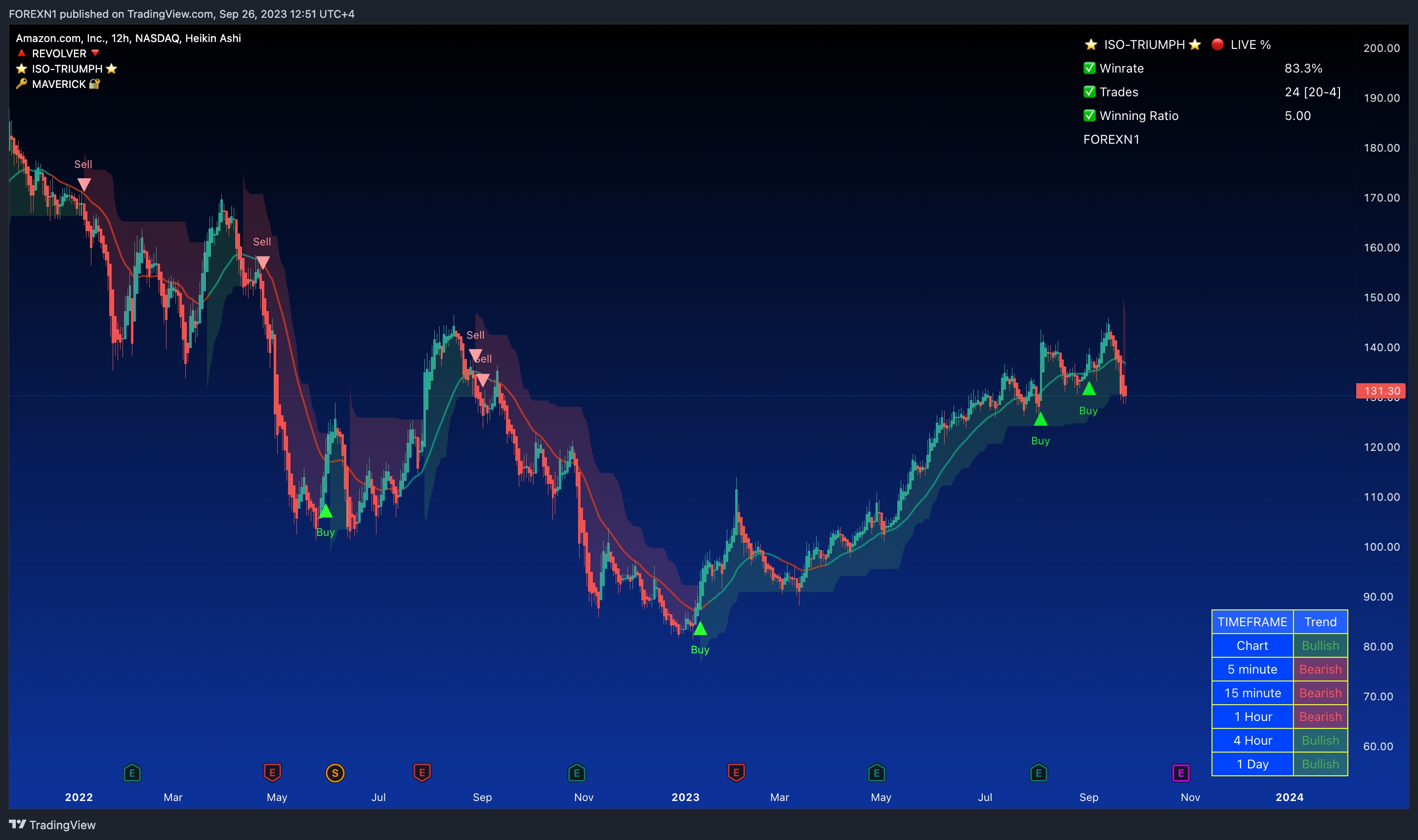Screen dimensions: 1418x840
Task: Click the latest Buy arrow in Sep 2023
Action: 1088,389
